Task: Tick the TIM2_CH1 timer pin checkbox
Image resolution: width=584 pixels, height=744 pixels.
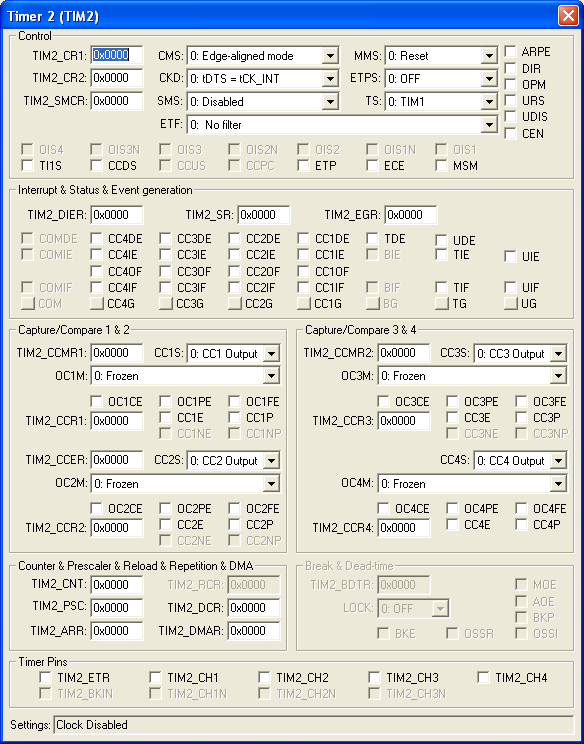Action: coord(155,678)
